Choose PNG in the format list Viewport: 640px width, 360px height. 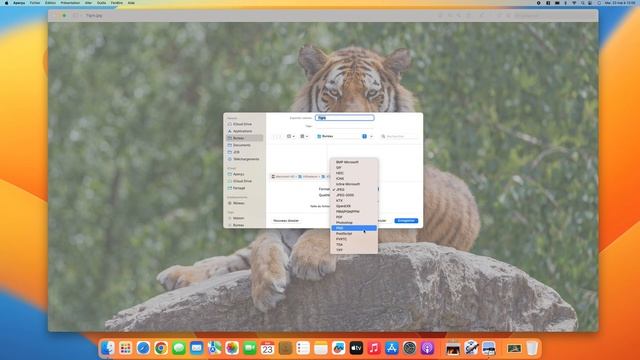pos(354,228)
